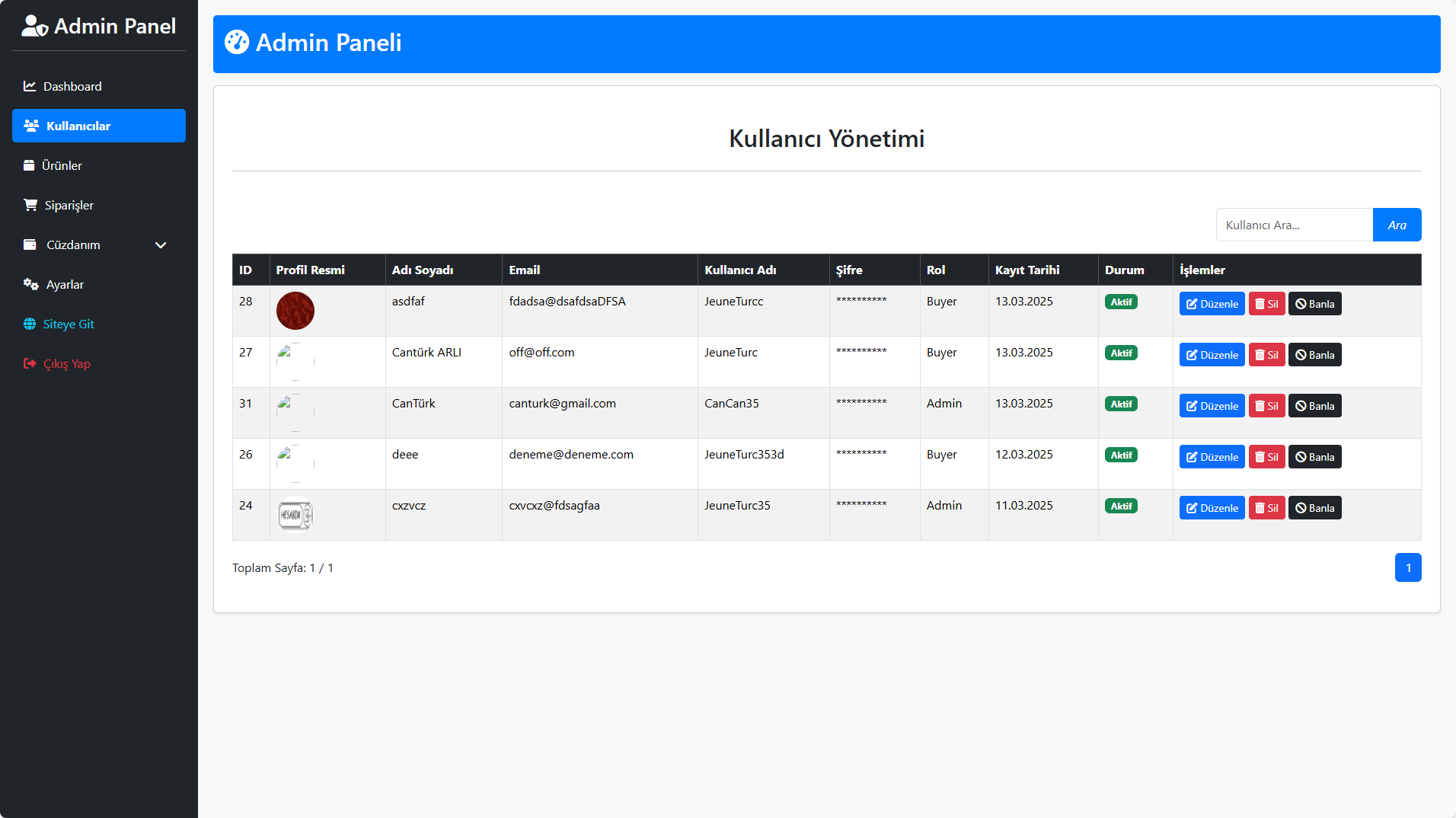Delete user CanTürk via Sil
The image size is (1456, 818).
(x=1266, y=406)
